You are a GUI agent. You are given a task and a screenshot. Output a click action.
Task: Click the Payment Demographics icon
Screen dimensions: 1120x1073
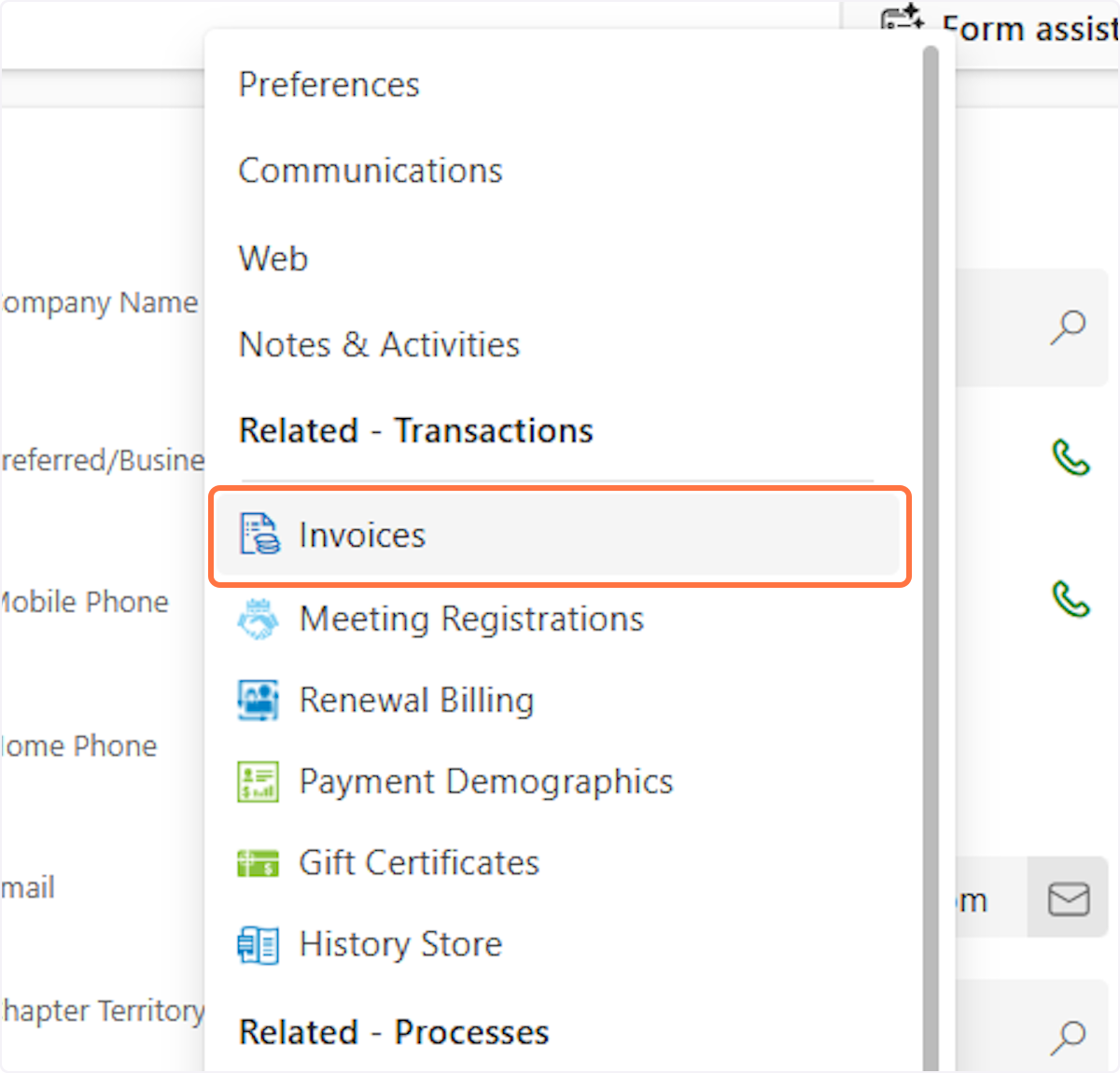pyautogui.click(x=258, y=781)
